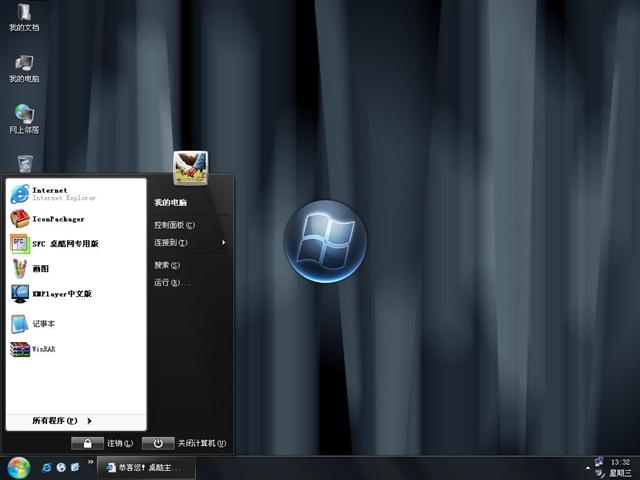This screenshot has height=480, width=640.
Task: Click 星期三 weekday text in tray
Action: pos(620,473)
